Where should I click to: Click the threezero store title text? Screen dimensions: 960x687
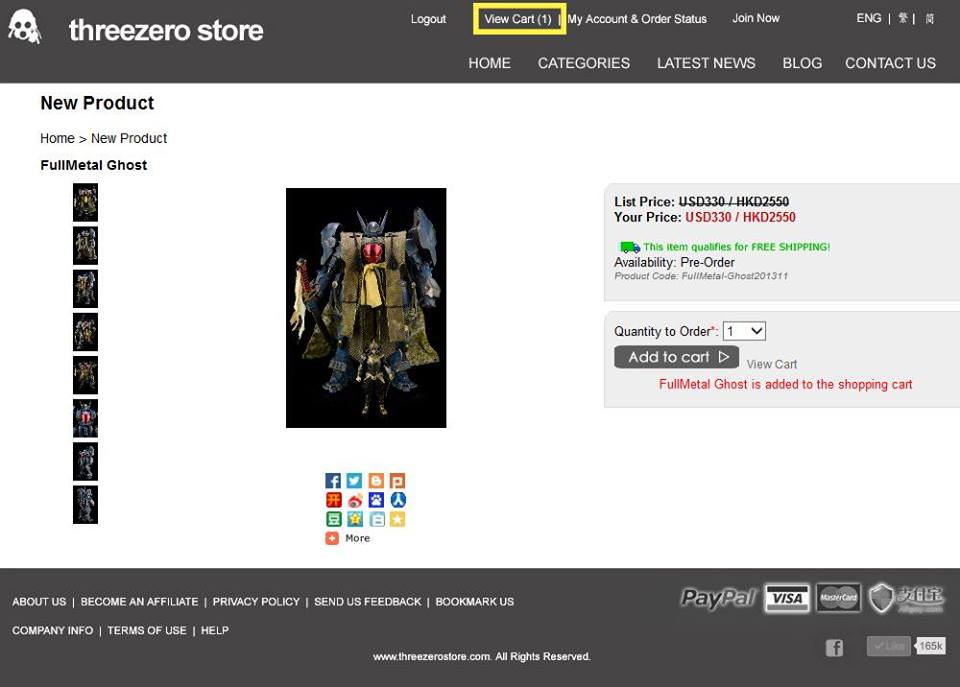[166, 30]
